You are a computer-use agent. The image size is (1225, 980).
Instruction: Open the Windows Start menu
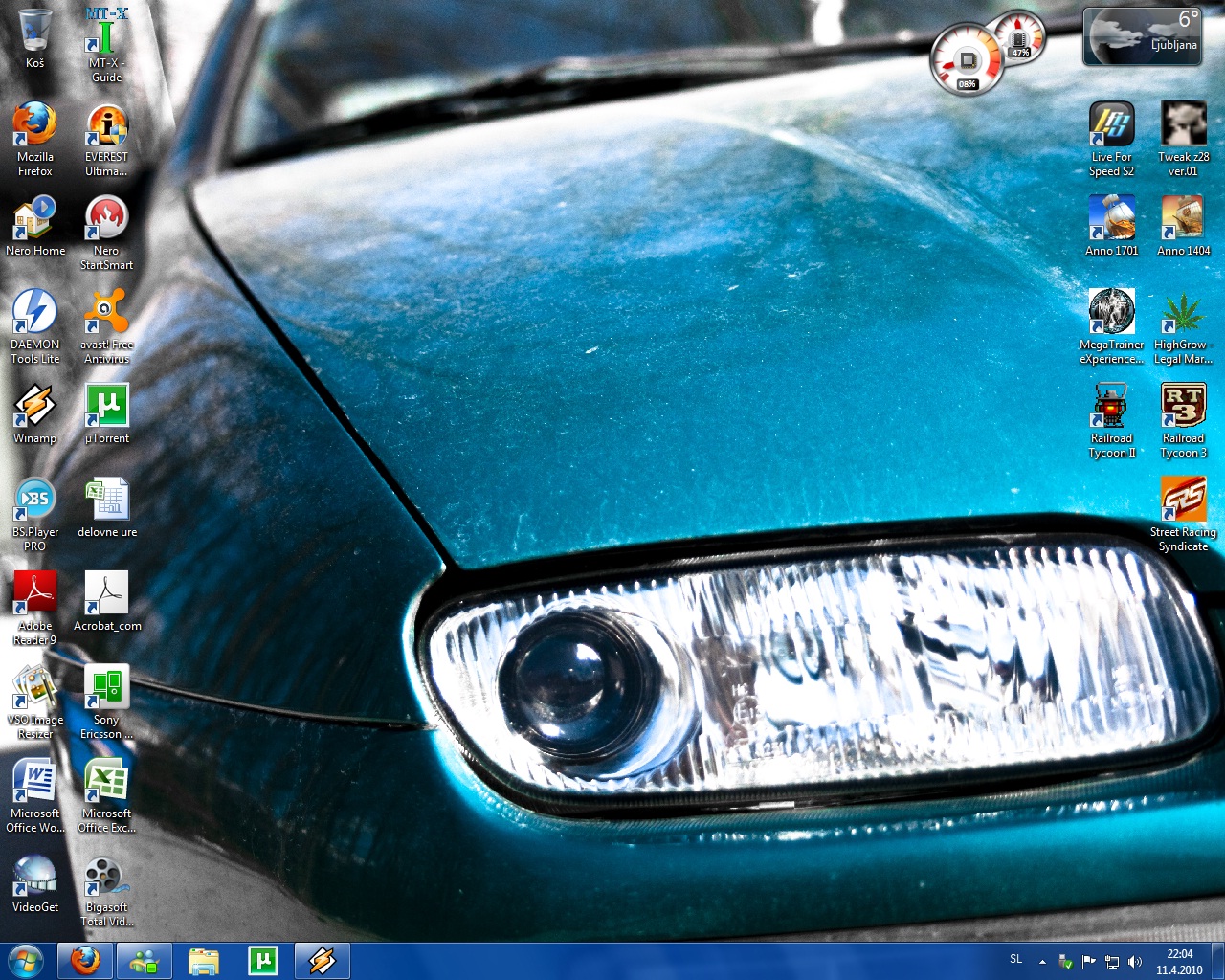click(26, 961)
